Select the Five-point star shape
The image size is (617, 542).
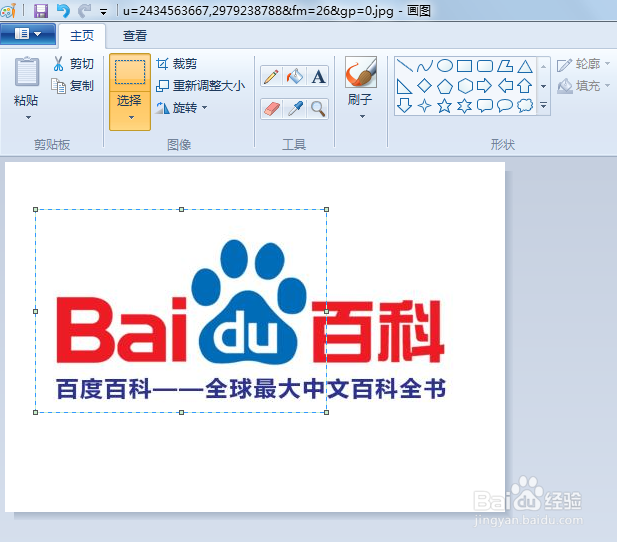click(x=445, y=105)
